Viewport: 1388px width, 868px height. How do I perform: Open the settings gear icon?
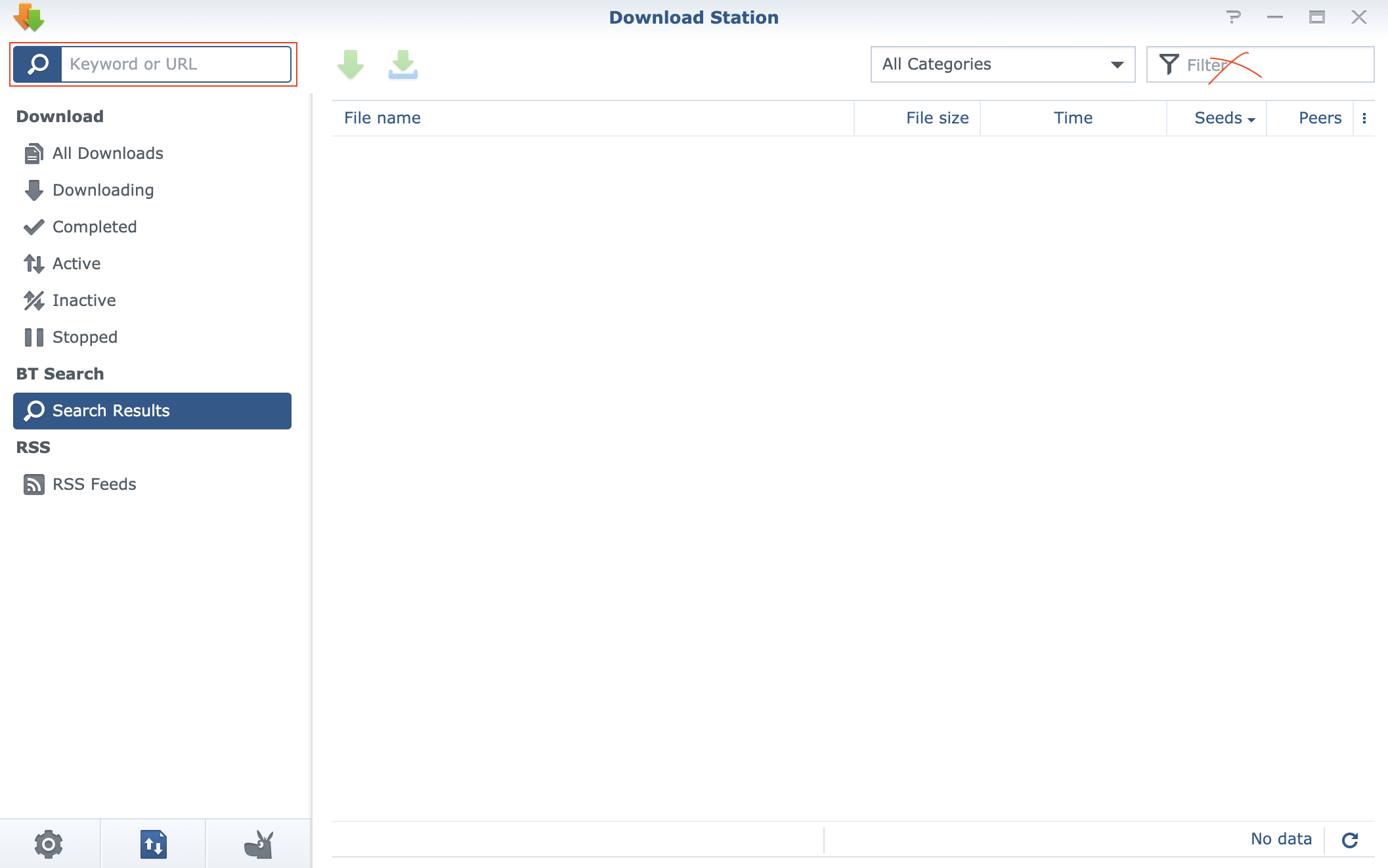coord(49,844)
